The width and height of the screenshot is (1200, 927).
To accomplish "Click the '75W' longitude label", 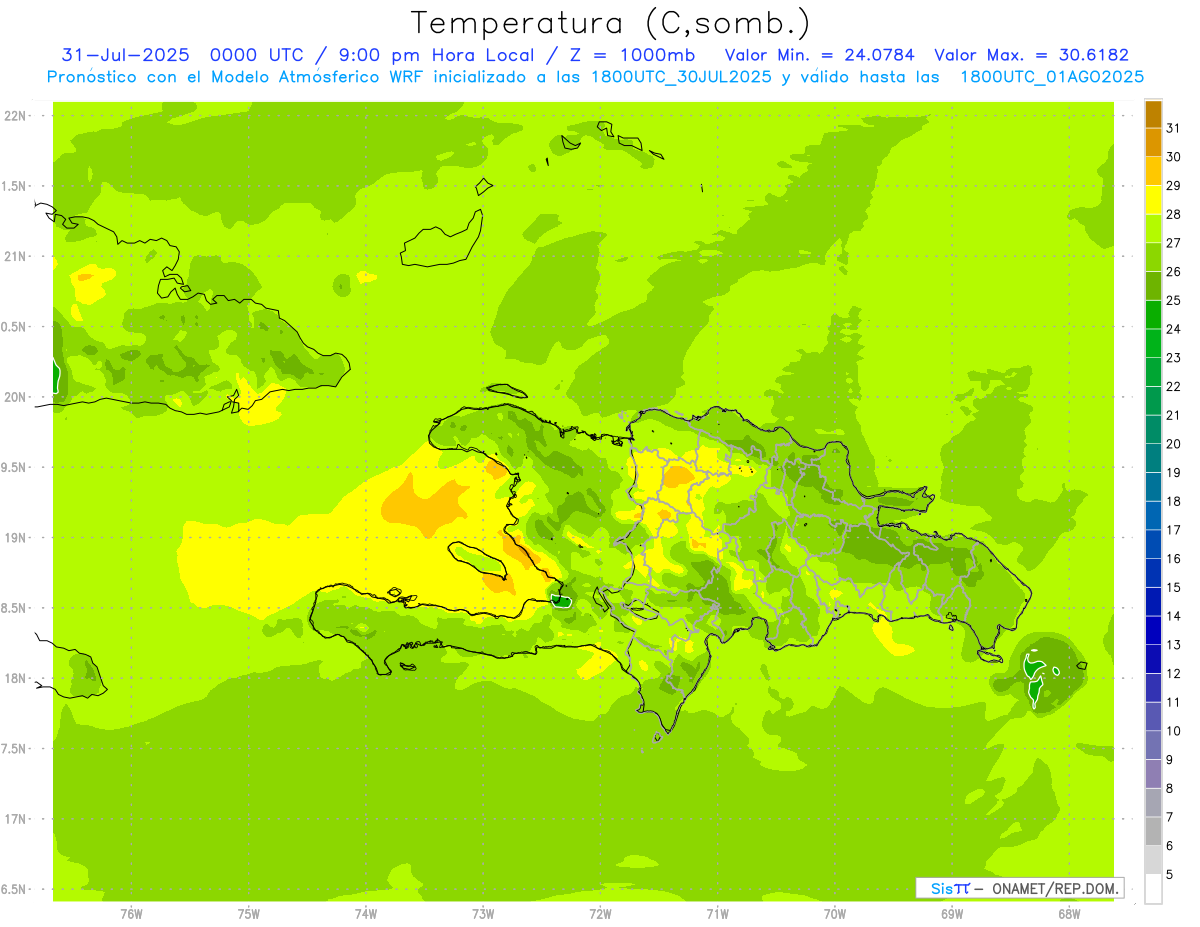I will coord(249,913).
